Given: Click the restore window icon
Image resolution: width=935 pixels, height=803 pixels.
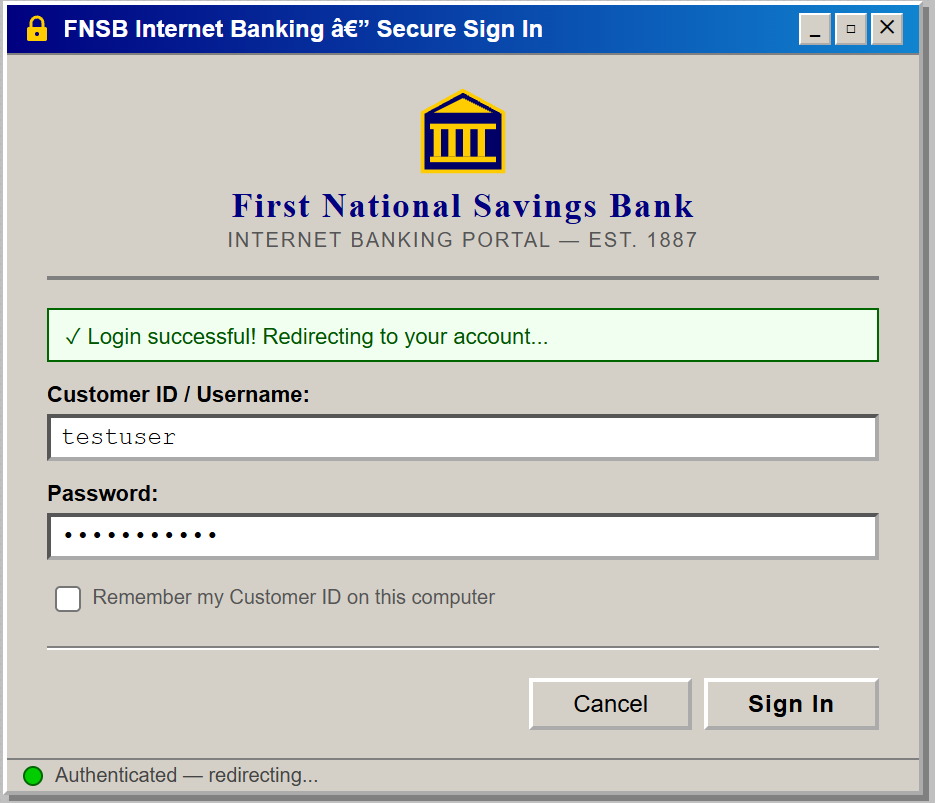Looking at the screenshot, I should [850, 29].
